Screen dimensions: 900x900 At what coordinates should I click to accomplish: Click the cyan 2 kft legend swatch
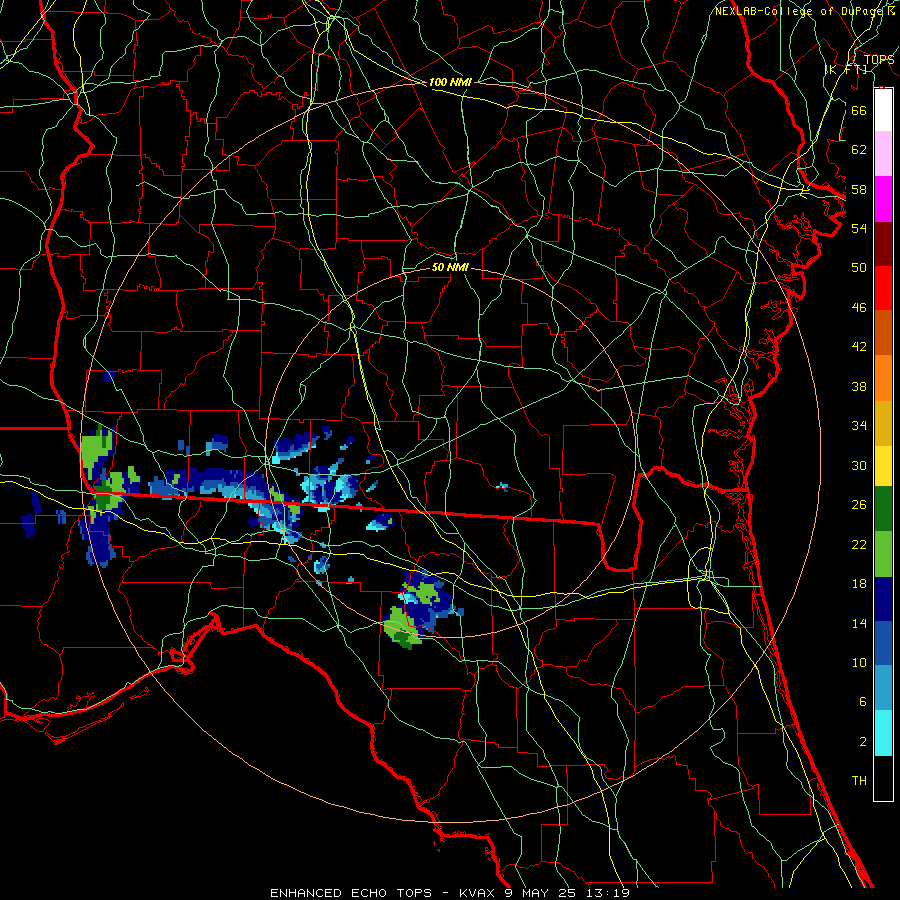(x=883, y=733)
